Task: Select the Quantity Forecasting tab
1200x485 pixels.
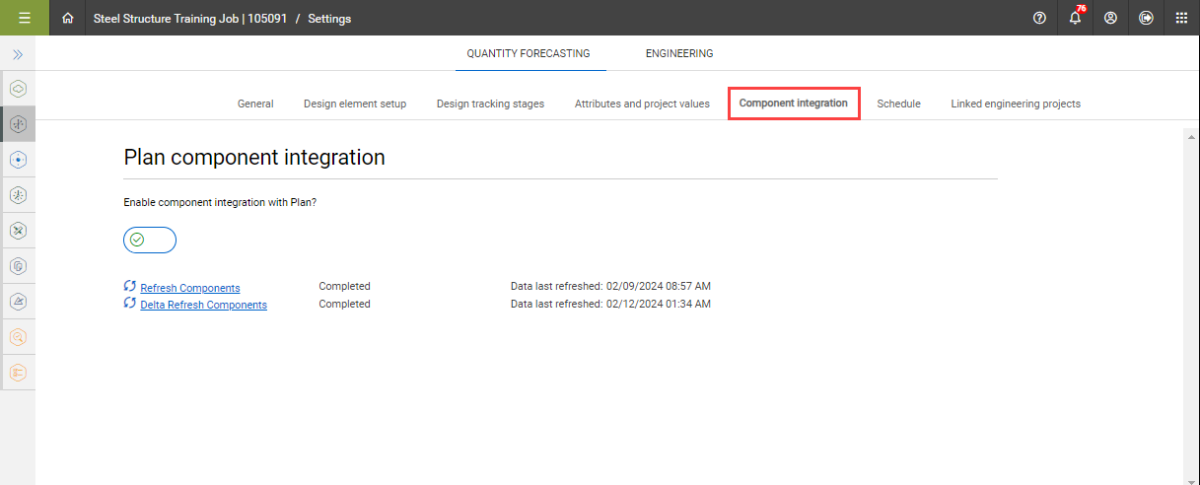Action: tap(528, 54)
